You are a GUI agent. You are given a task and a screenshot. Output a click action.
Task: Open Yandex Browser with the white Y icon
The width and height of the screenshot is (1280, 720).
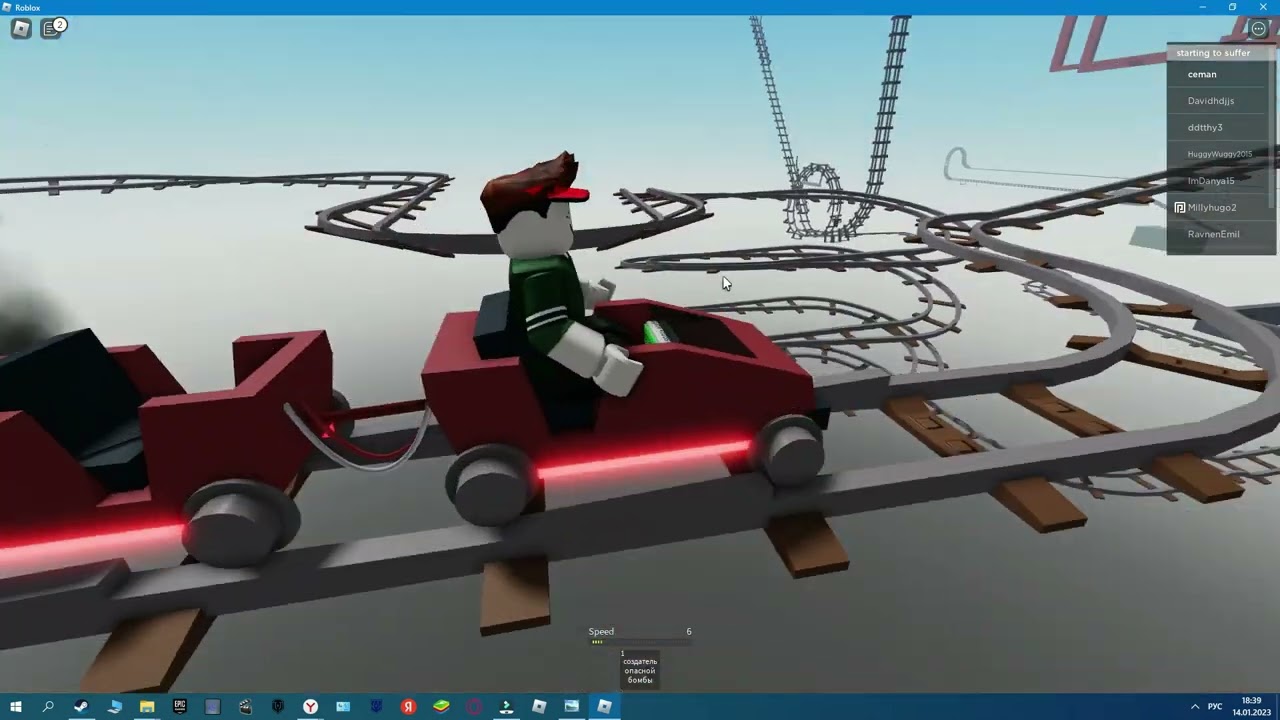[x=311, y=706]
